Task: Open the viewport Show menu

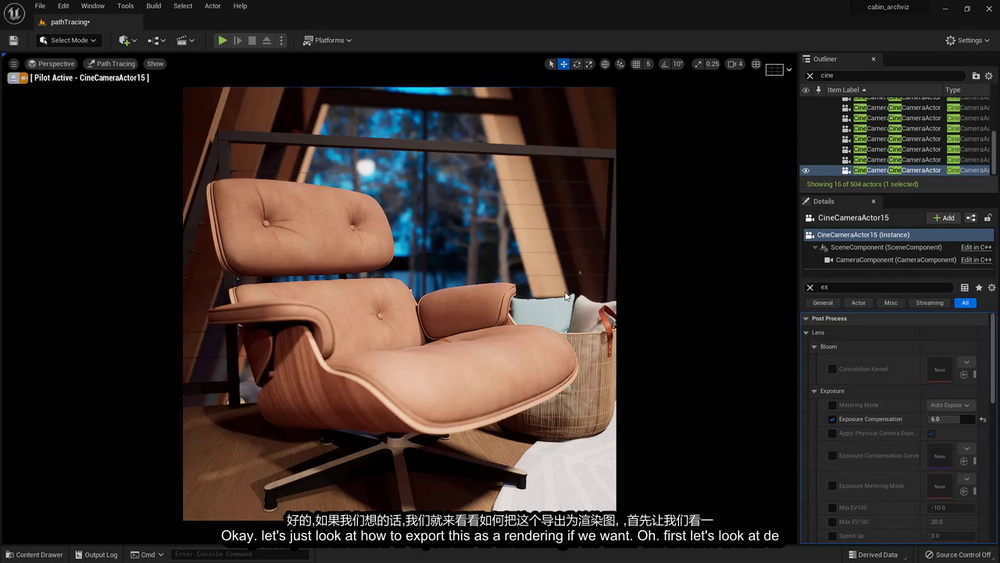Action: pyautogui.click(x=155, y=64)
